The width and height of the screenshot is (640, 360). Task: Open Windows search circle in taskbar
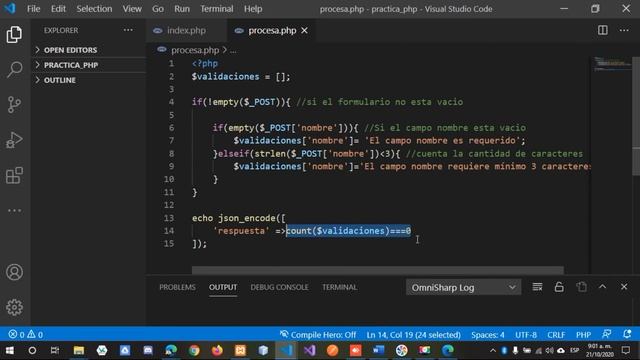tap(32, 350)
